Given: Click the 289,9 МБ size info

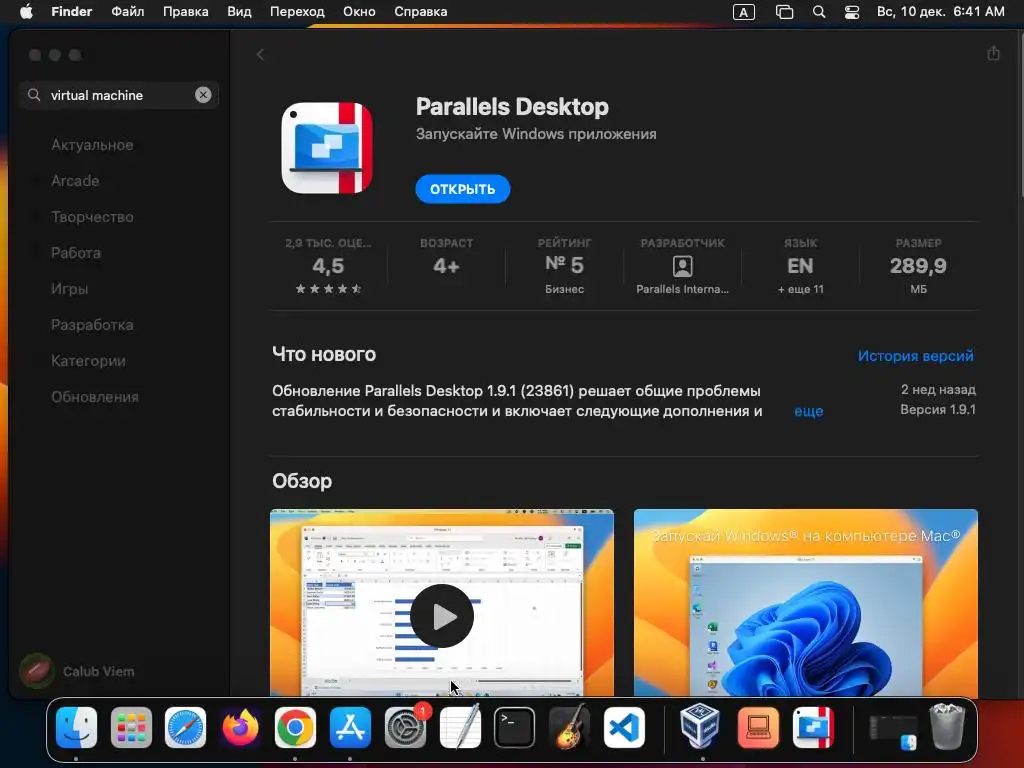Looking at the screenshot, I should (918, 266).
